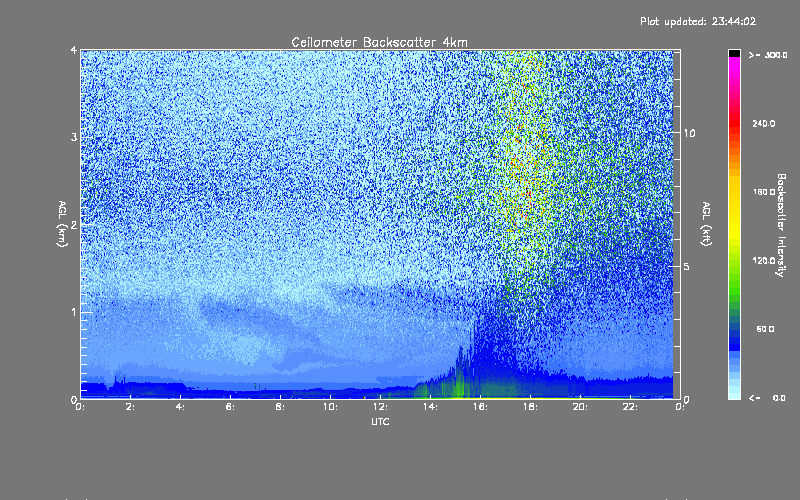The height and width of the screenshot is (500, 800).
Task: Click the "AGL (kft)" right axis label
Action: [706, 224]
